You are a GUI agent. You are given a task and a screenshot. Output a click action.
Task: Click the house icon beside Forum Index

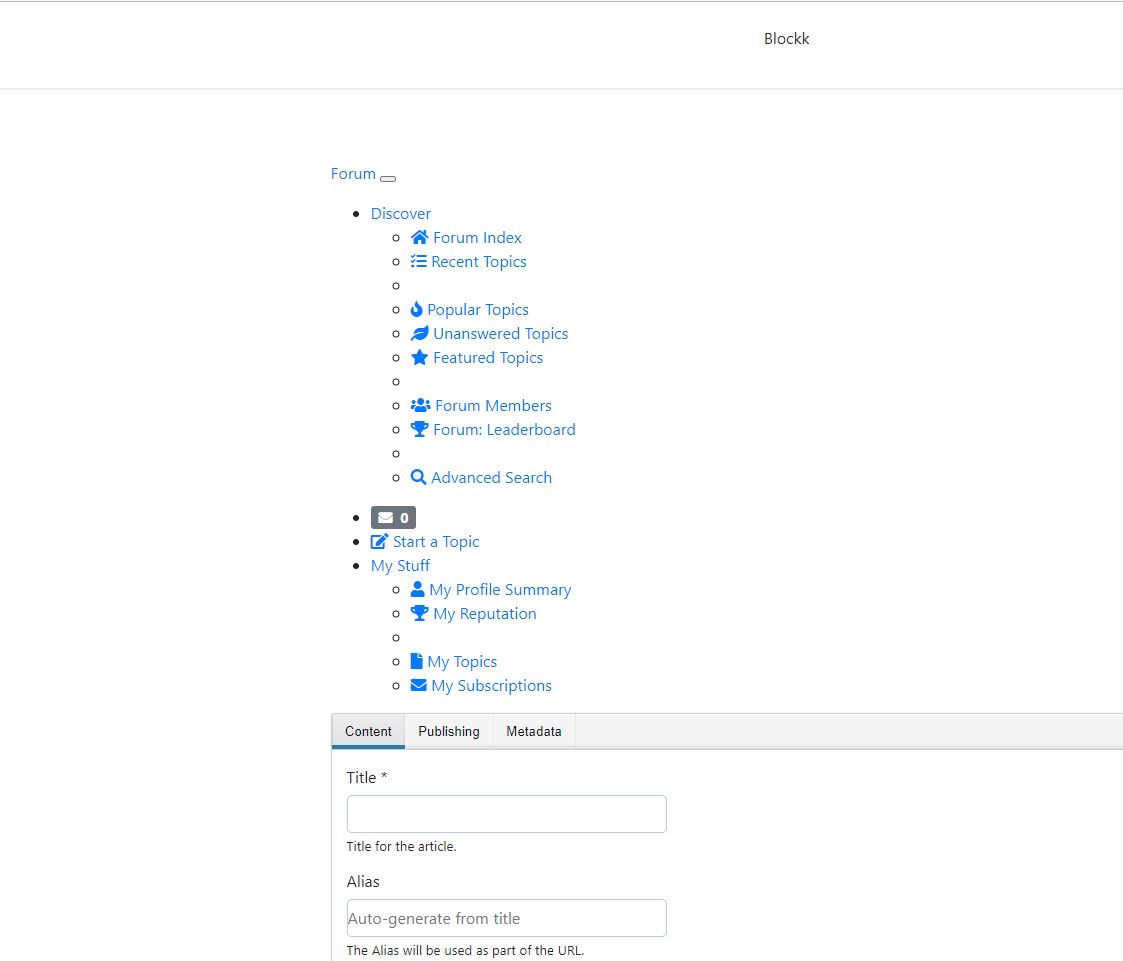point(419,238)
